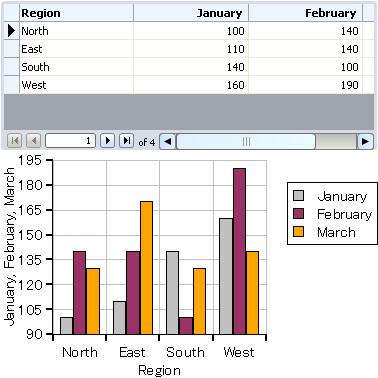Click the gray January legend swatch
The width and height of the screenshot is (378, 378).
click(x=298, y=196)
